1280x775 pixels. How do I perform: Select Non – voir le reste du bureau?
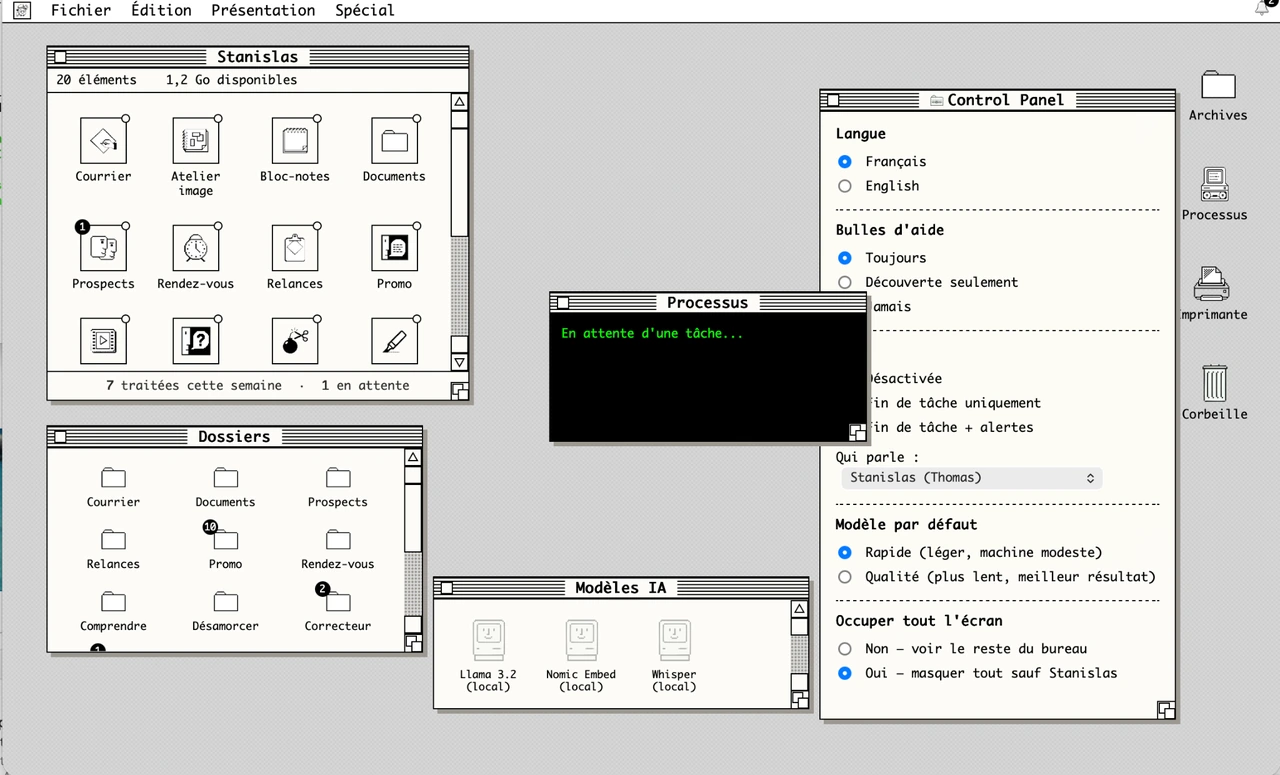(x=845, y=649)
